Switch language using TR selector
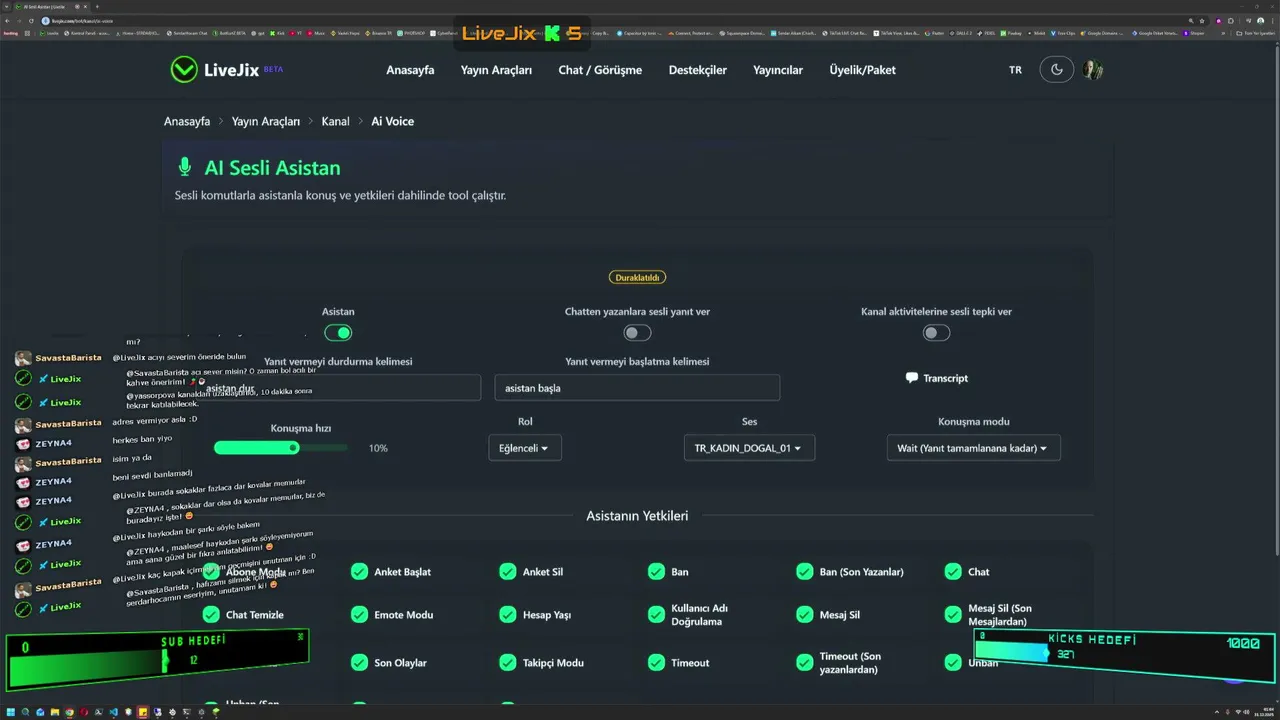 click(x=1015, y=70)
